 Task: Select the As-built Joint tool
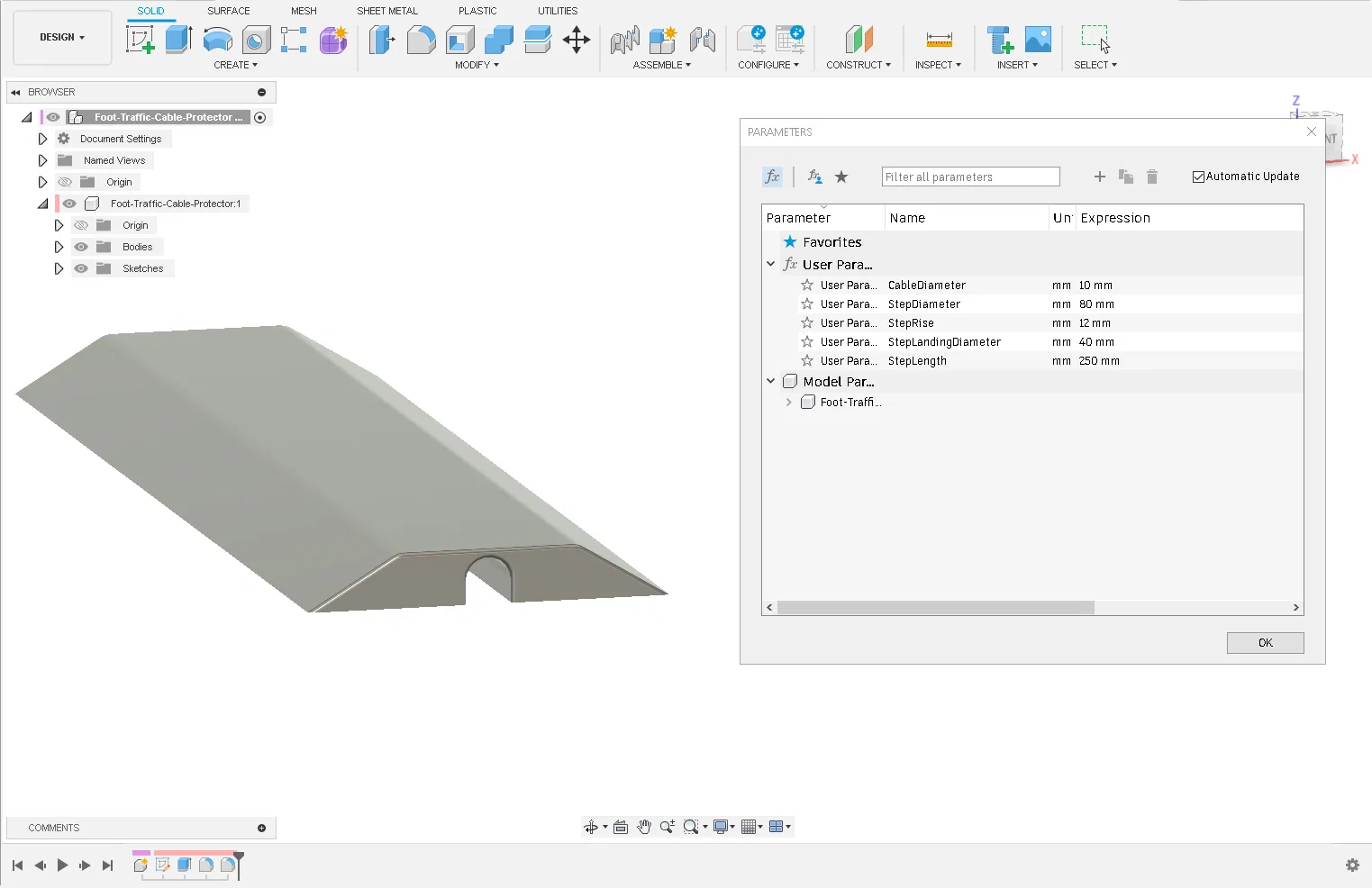point(702,40)
